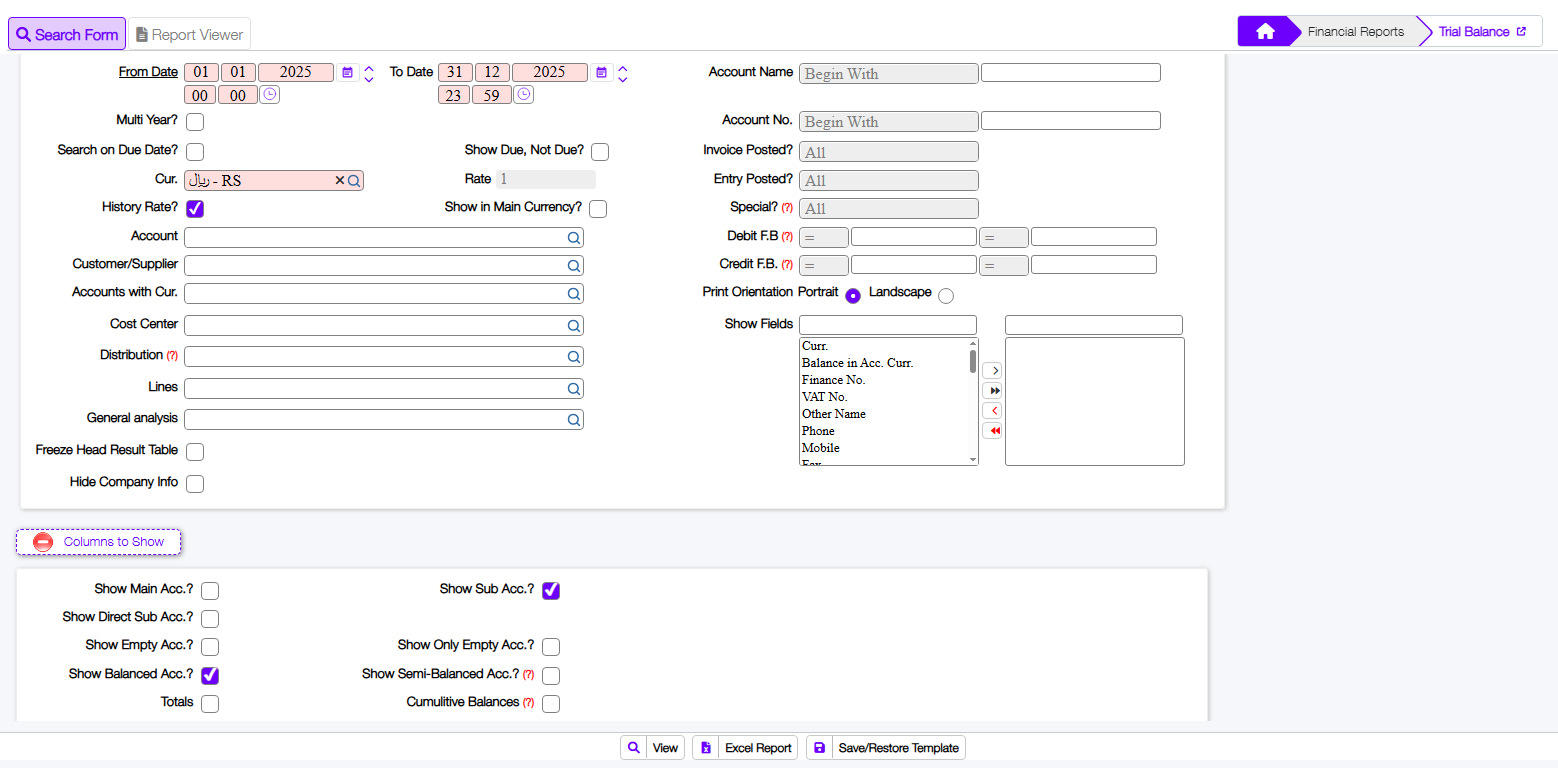Clear the Cur. currency field with X

(x=339, y=181)
